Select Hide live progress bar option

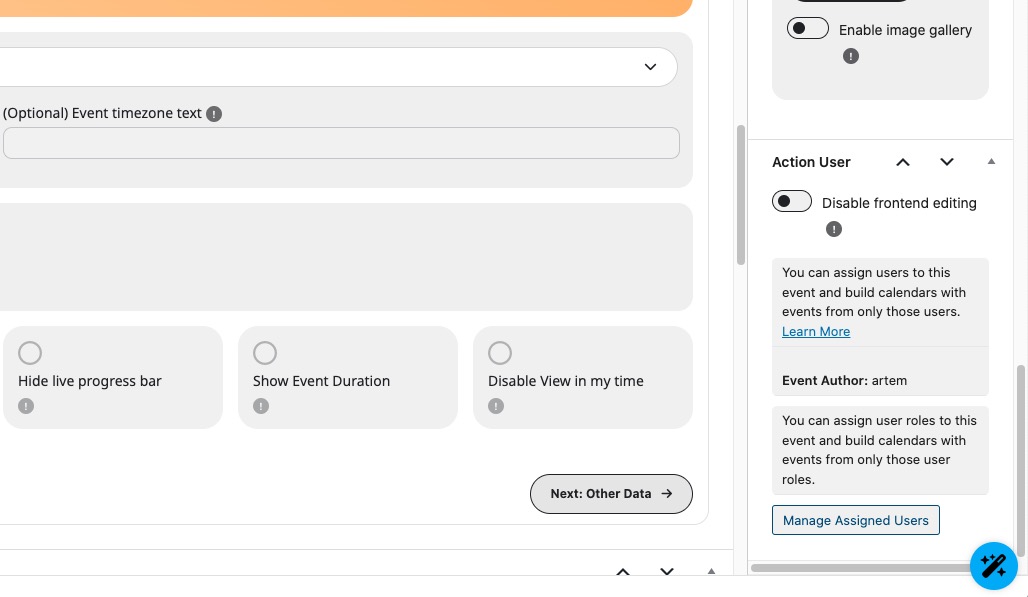click(x=30, y=353)
